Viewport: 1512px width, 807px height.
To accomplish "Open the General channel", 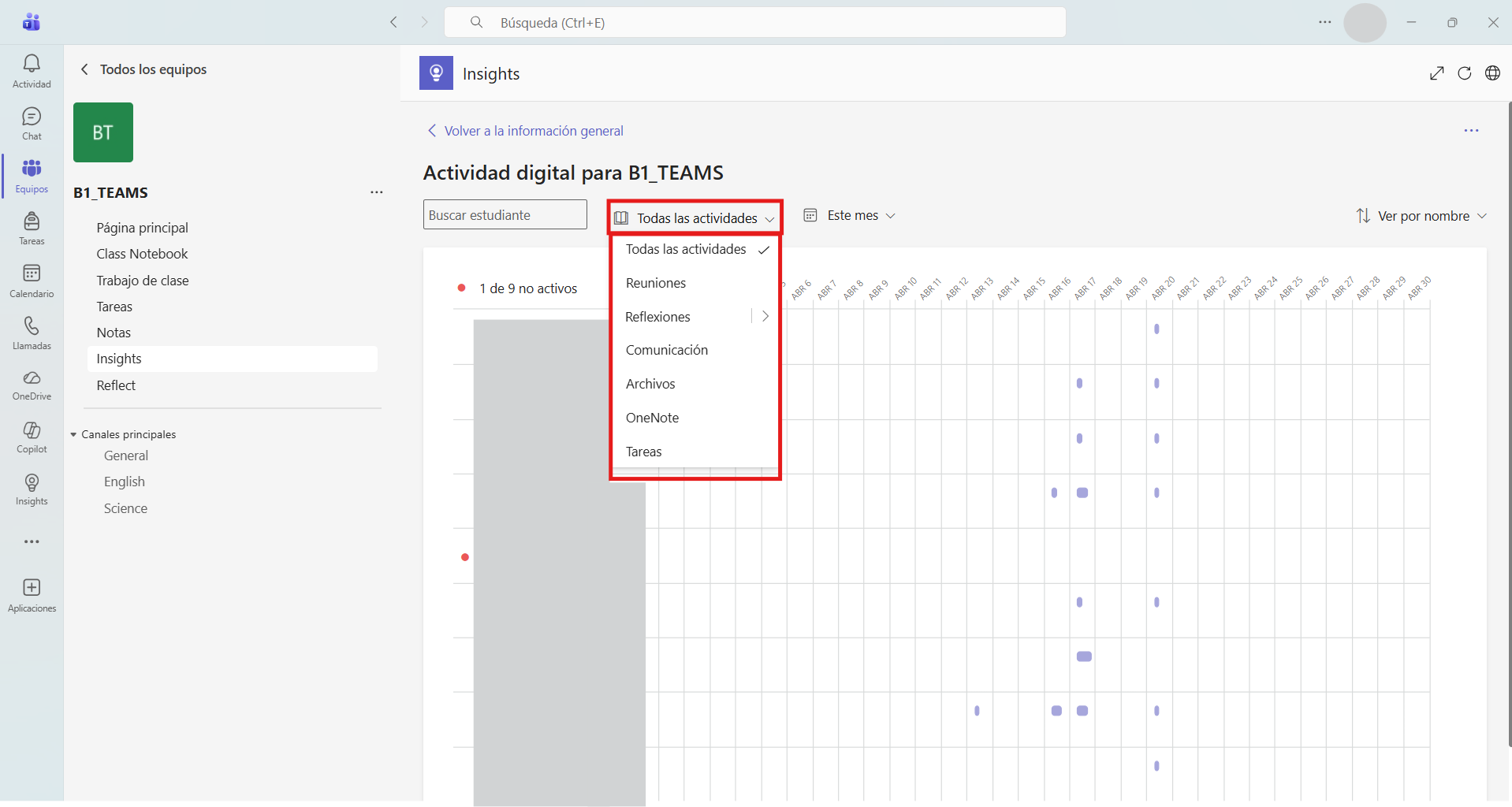I will click(x=126, y=456).
